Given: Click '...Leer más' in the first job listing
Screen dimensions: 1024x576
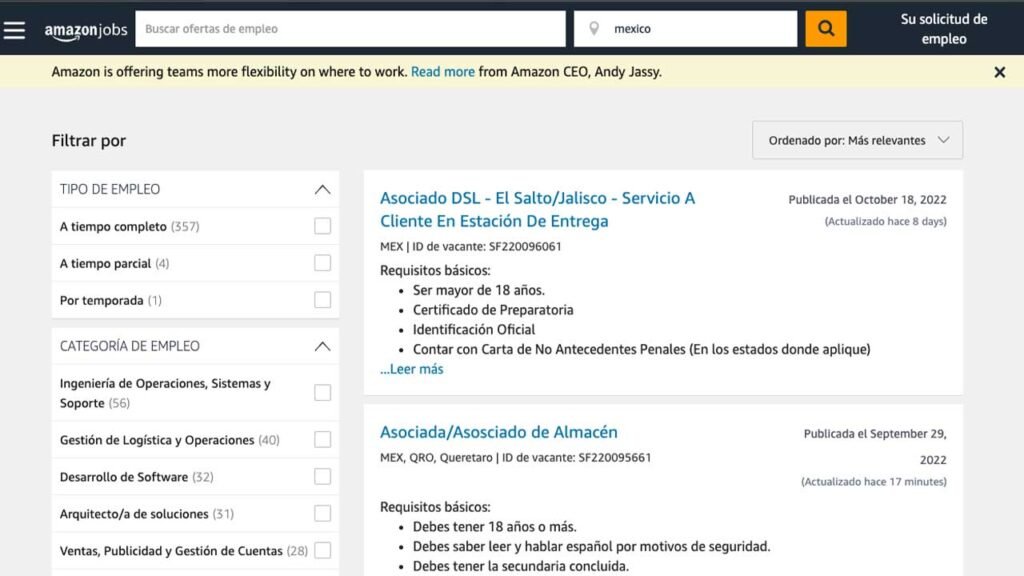Looking at the screenshot, I should [x=411, y=369].
